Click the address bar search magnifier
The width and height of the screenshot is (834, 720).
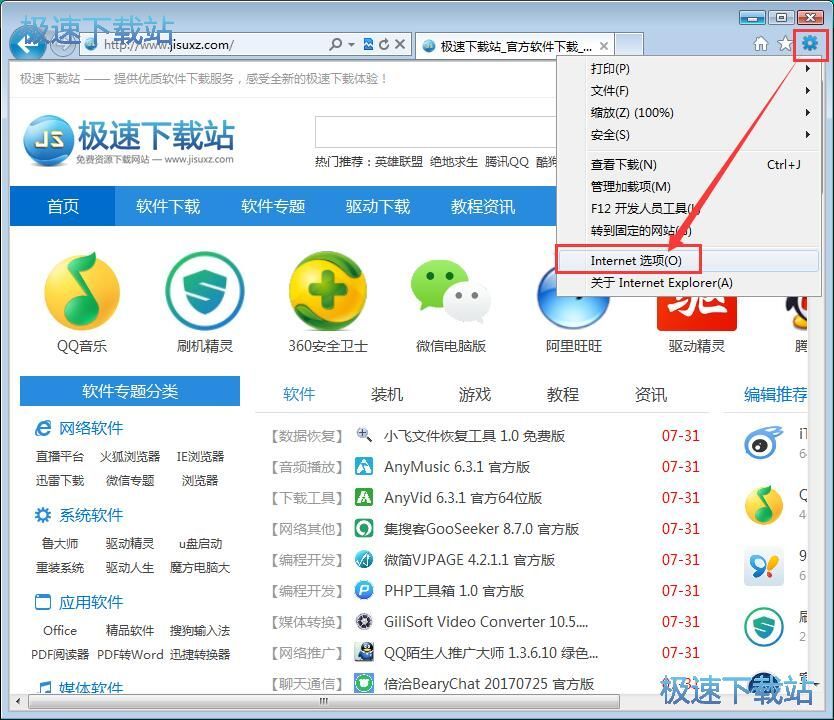pyautogui.click(x=335, y=44)
